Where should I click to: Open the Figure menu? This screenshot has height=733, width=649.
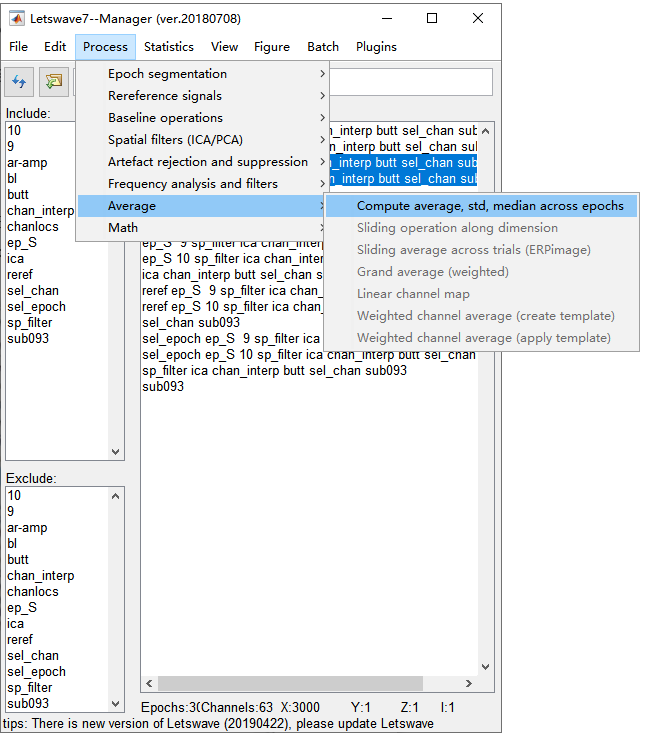click(272, 47)
